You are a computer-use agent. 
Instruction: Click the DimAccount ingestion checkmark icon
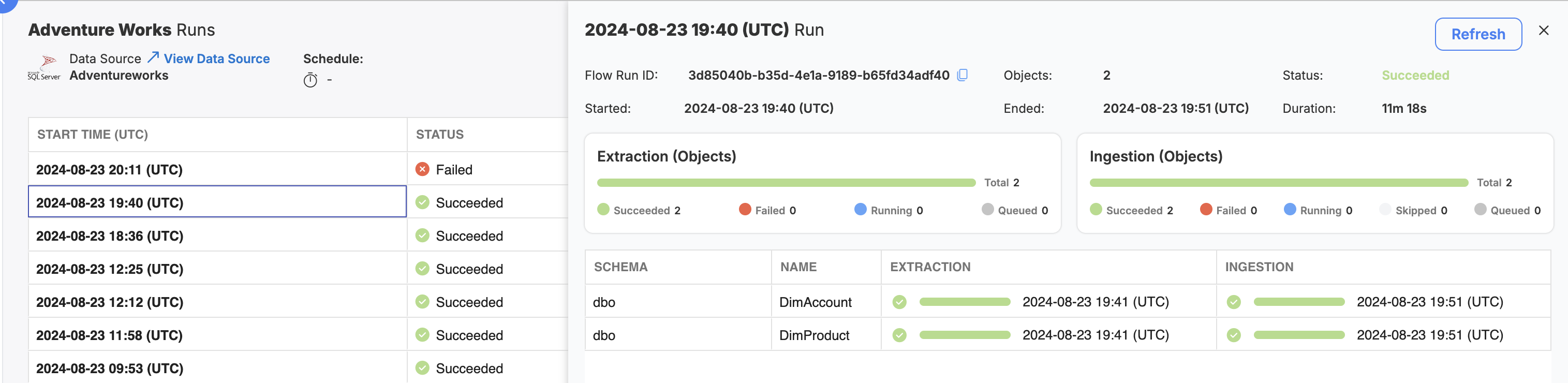1234,302
